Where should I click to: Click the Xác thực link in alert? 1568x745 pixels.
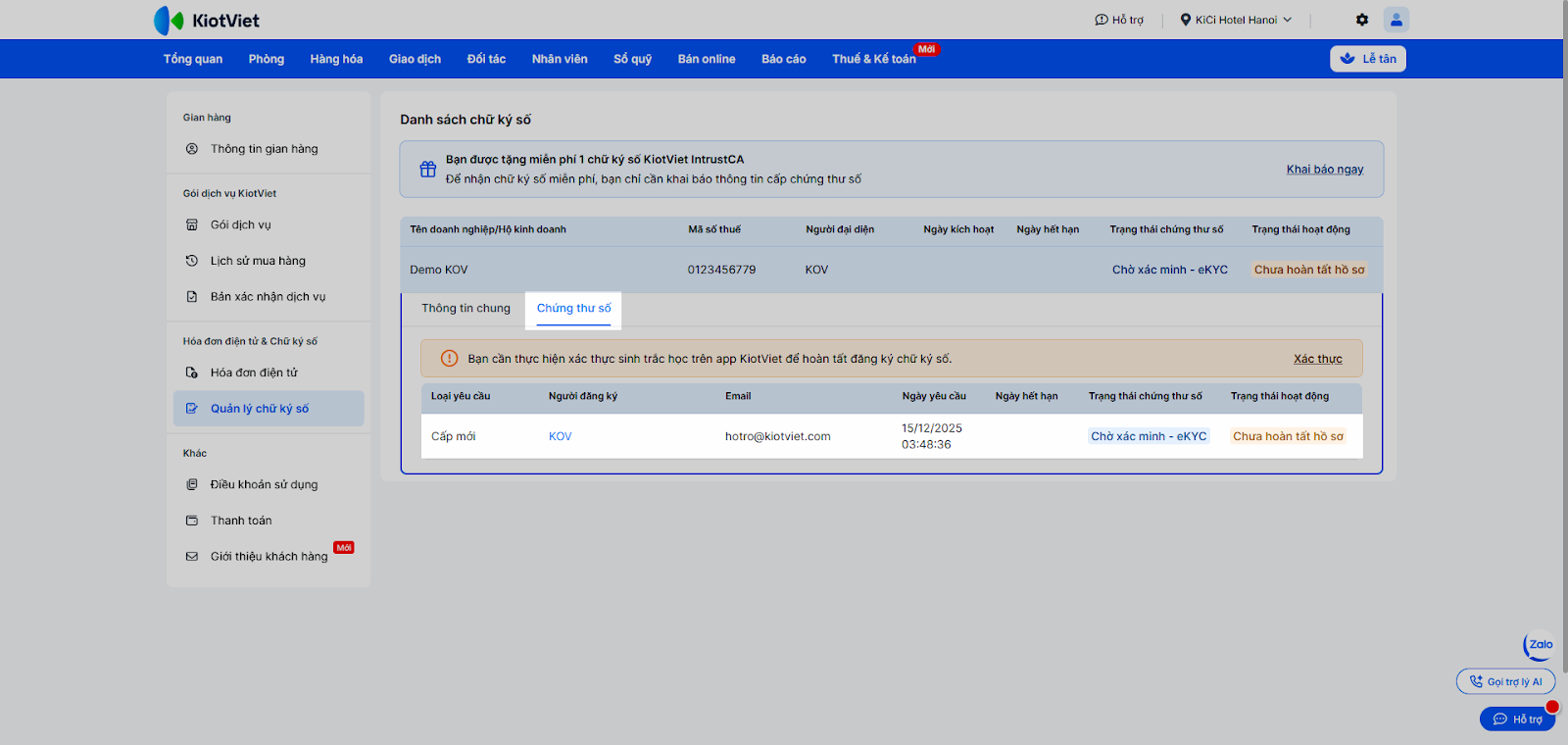pos(1318,359)
